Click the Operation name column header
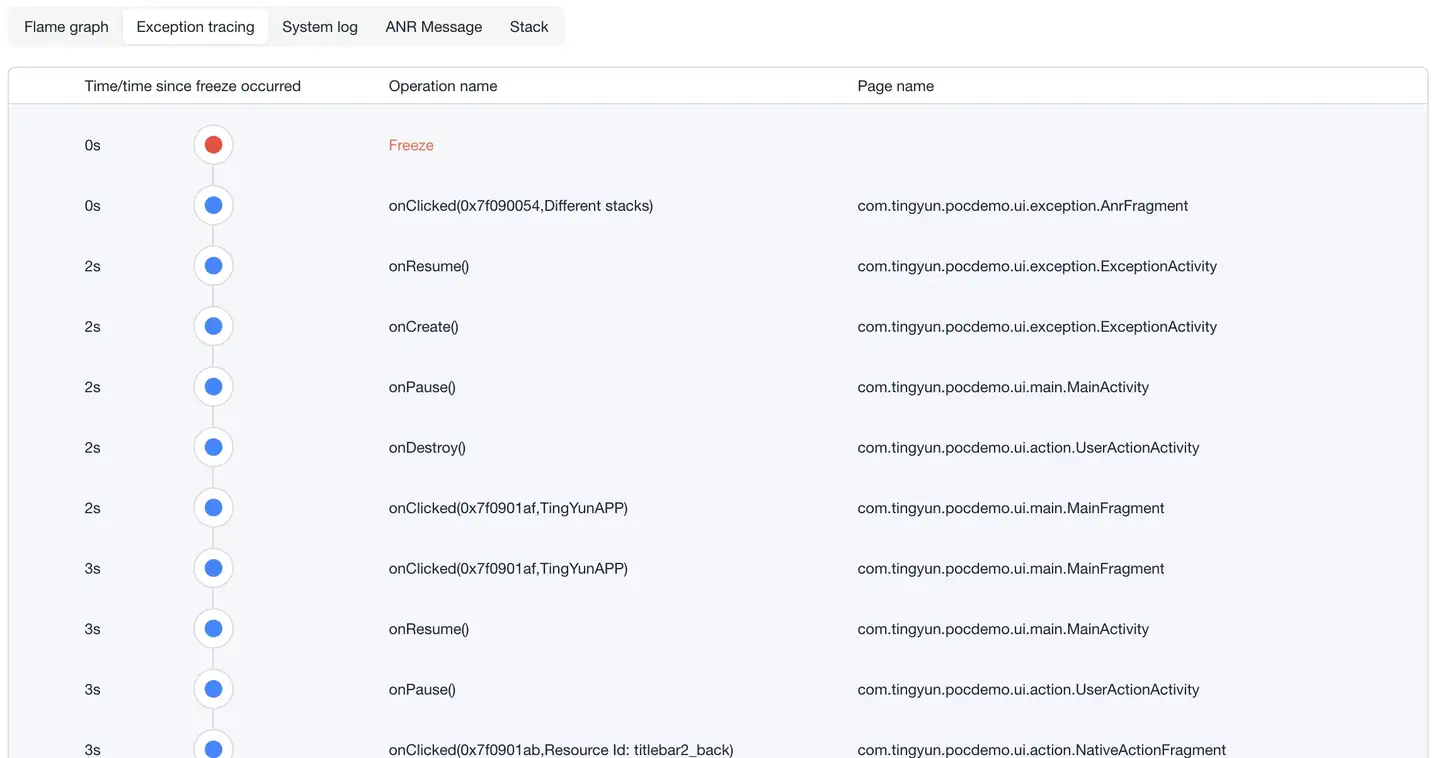This screenshot has width=1440, height=758. (442, 86)
